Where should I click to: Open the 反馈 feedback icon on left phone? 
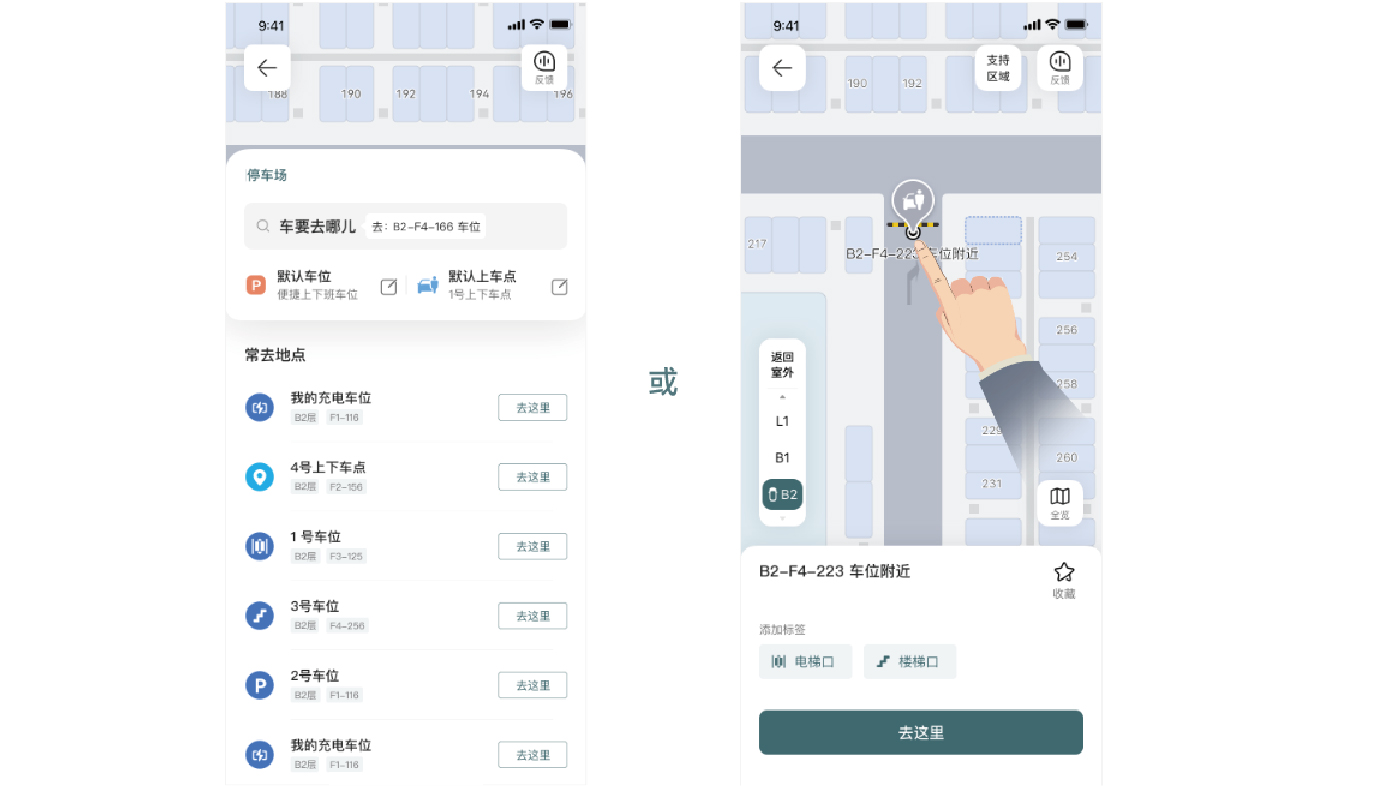[x=544, y=68]
